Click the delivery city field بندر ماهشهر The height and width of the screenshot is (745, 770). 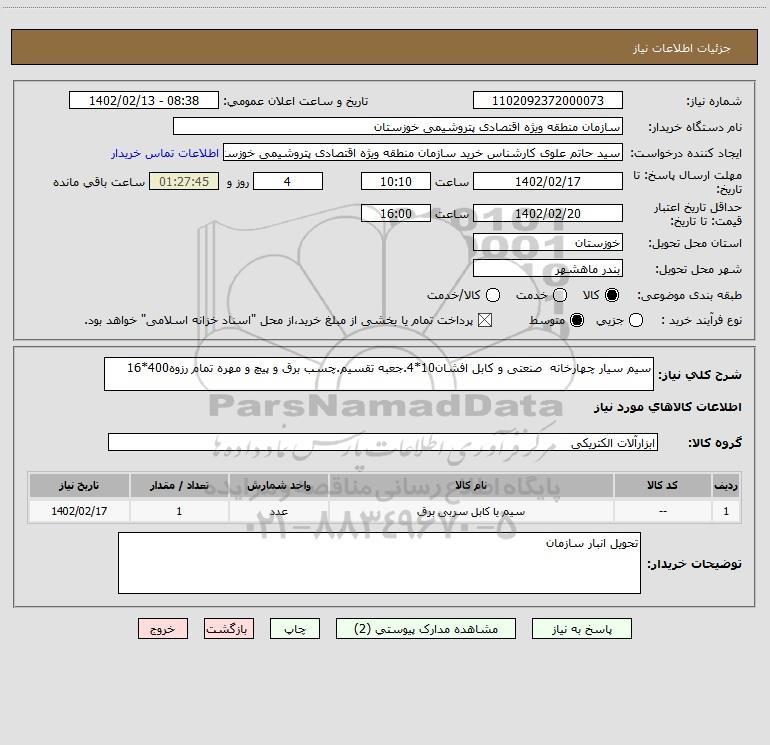point(548,268)
